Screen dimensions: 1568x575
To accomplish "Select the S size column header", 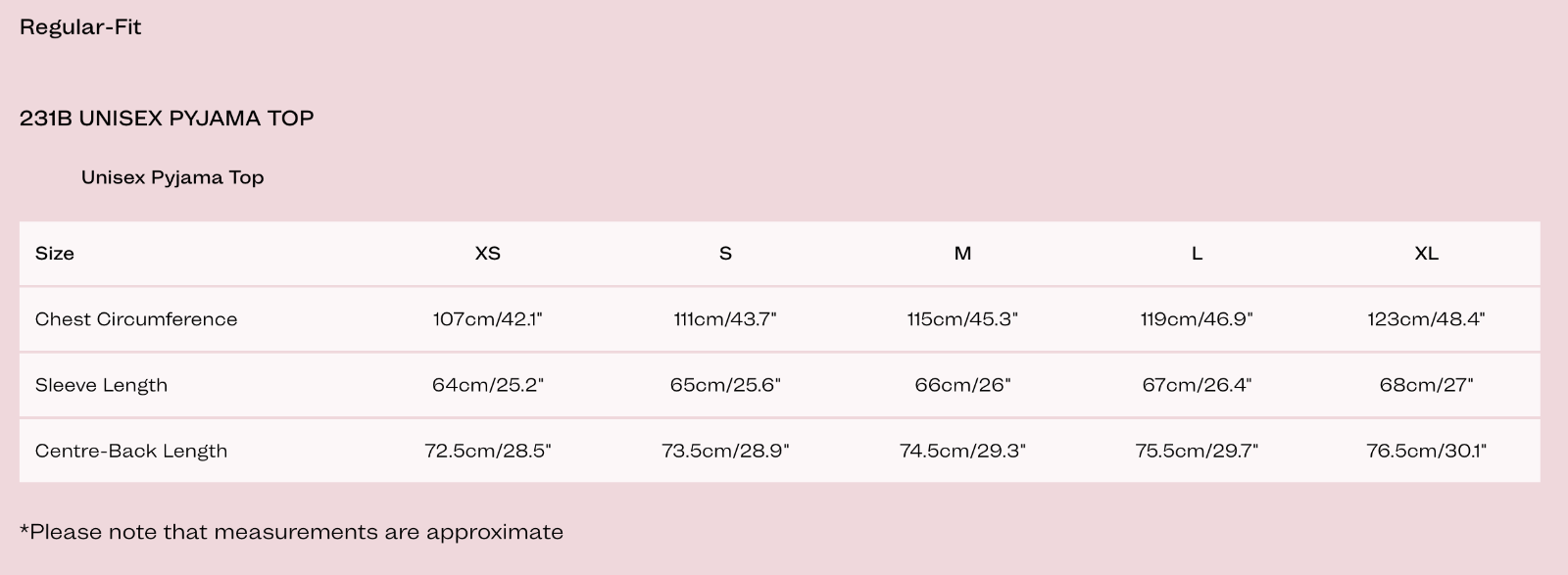I will [x=725, y=253].
